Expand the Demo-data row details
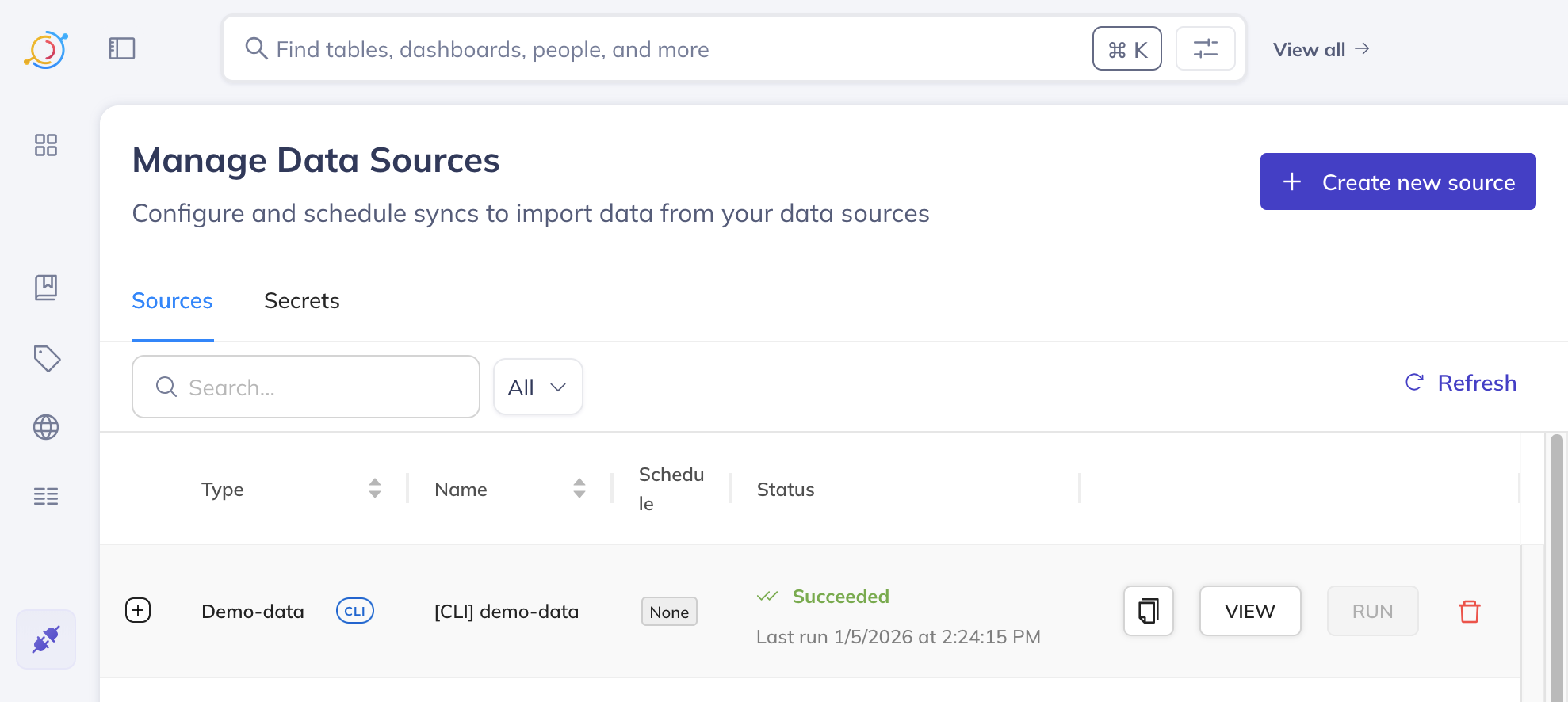 [138, 610]
